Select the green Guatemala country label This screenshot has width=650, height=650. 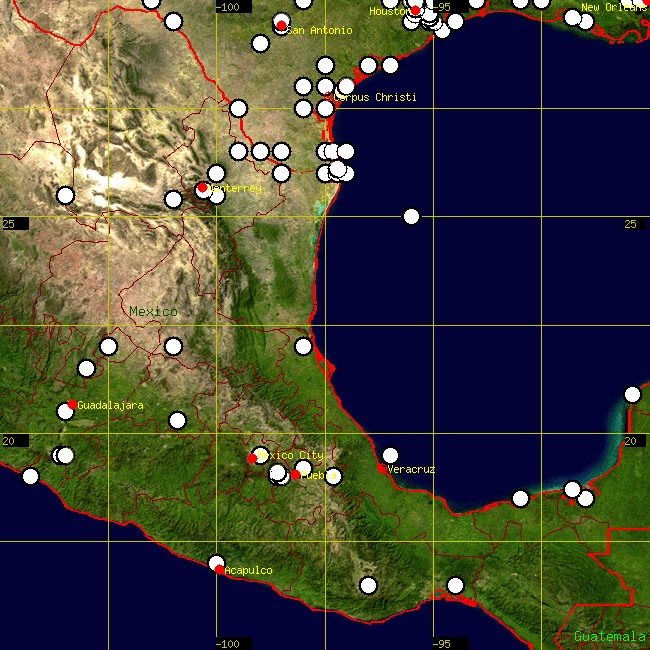point(609,636)
